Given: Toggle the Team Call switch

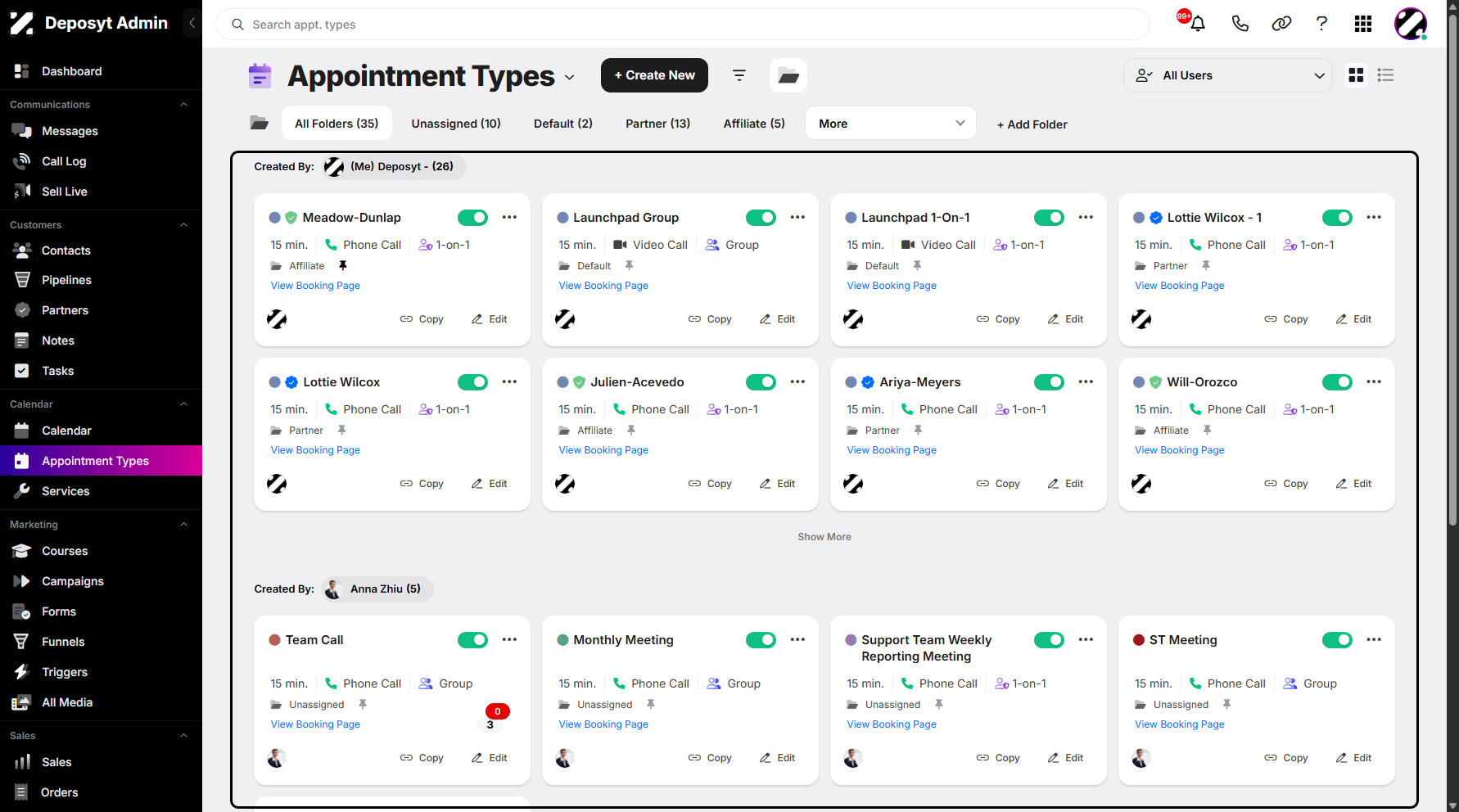Looking at the screenshot, I should click(472, 640).
